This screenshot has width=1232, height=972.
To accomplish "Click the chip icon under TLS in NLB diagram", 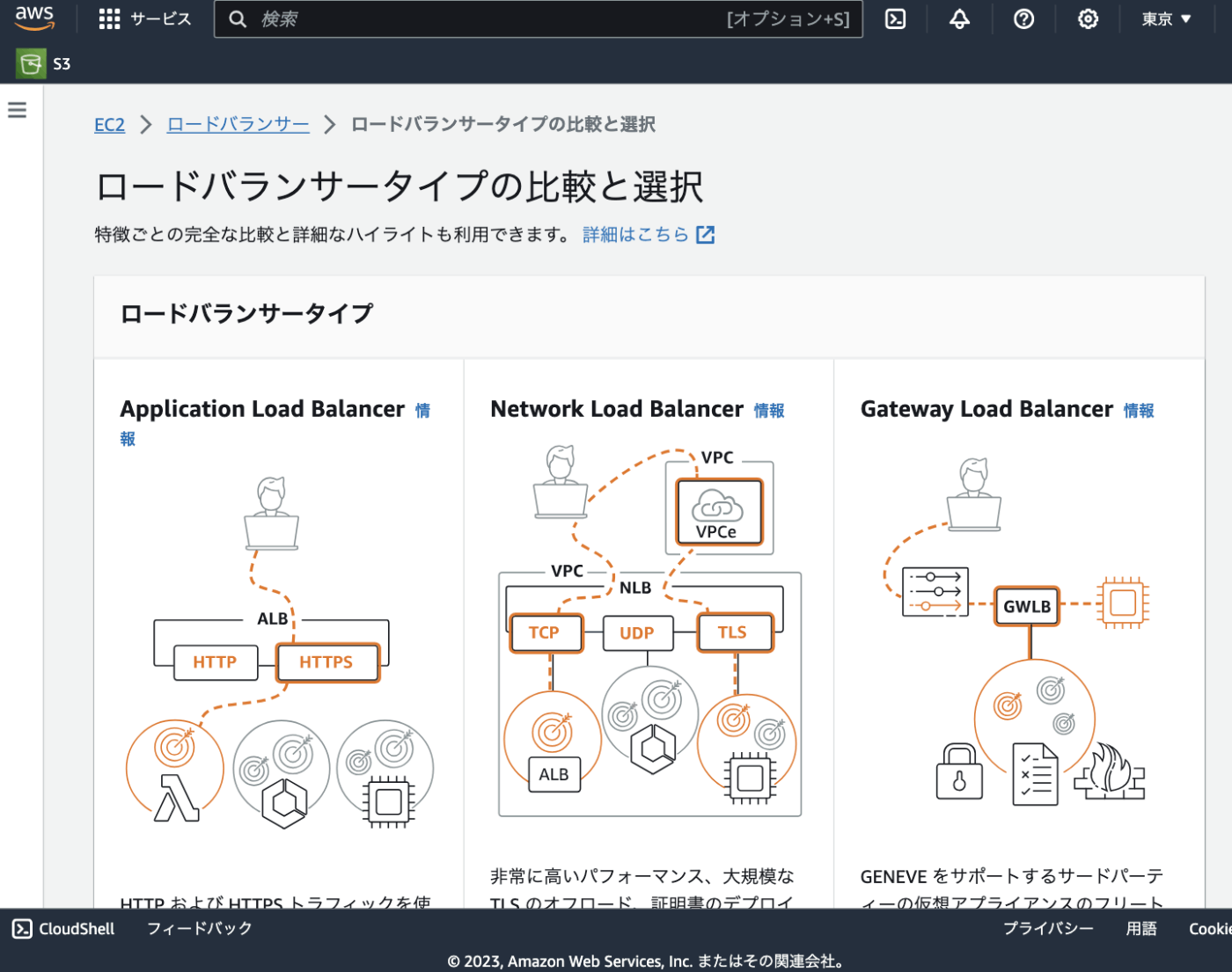I will click(x=750, y=778).
